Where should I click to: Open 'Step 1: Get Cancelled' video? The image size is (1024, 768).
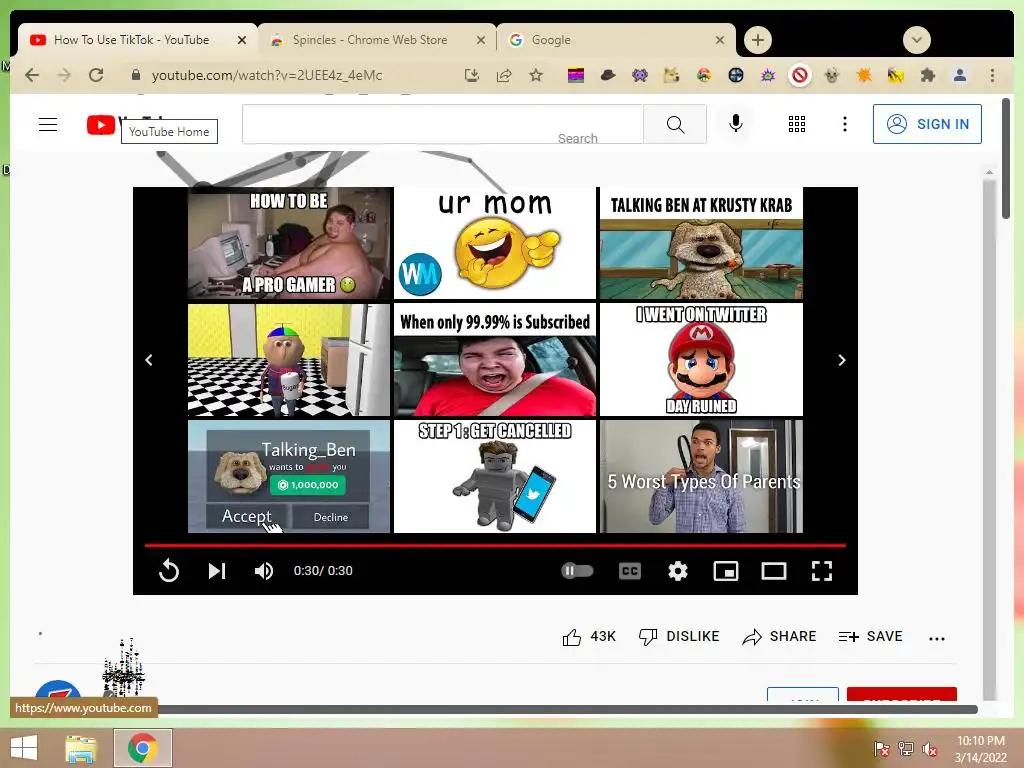click(x=495, y=476)
